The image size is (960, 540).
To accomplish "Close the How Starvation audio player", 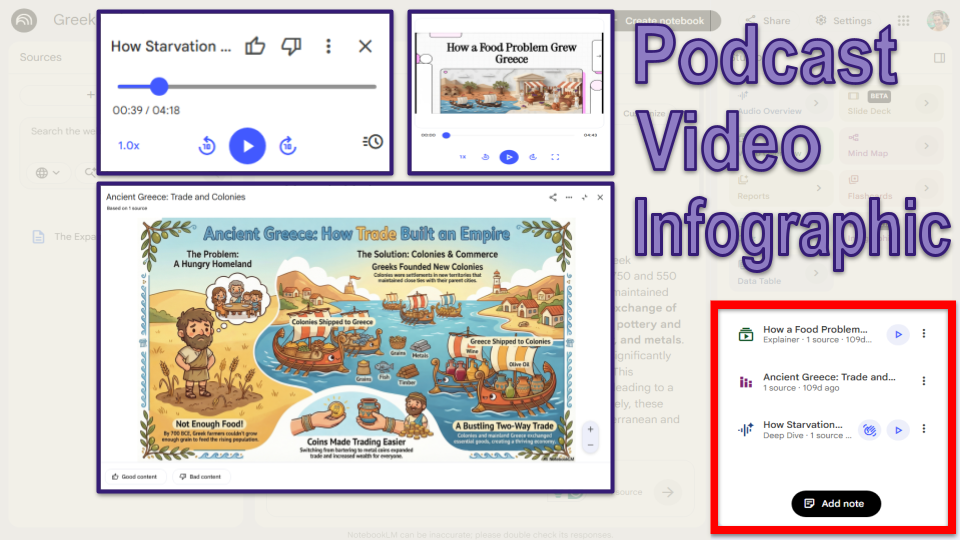I will pyautogui.click(x=366, y=46).
